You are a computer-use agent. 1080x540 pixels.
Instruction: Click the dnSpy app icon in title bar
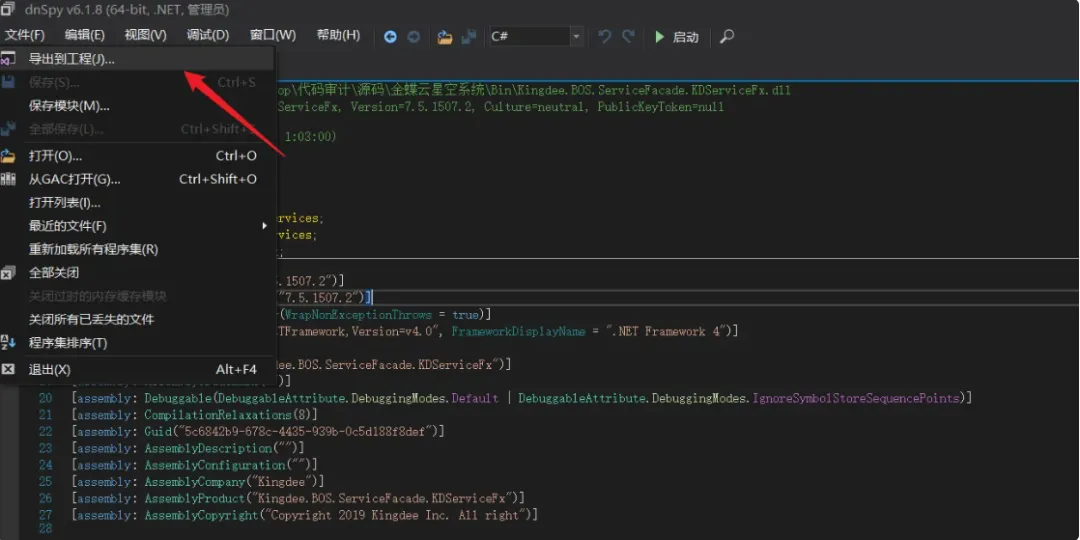7,10
